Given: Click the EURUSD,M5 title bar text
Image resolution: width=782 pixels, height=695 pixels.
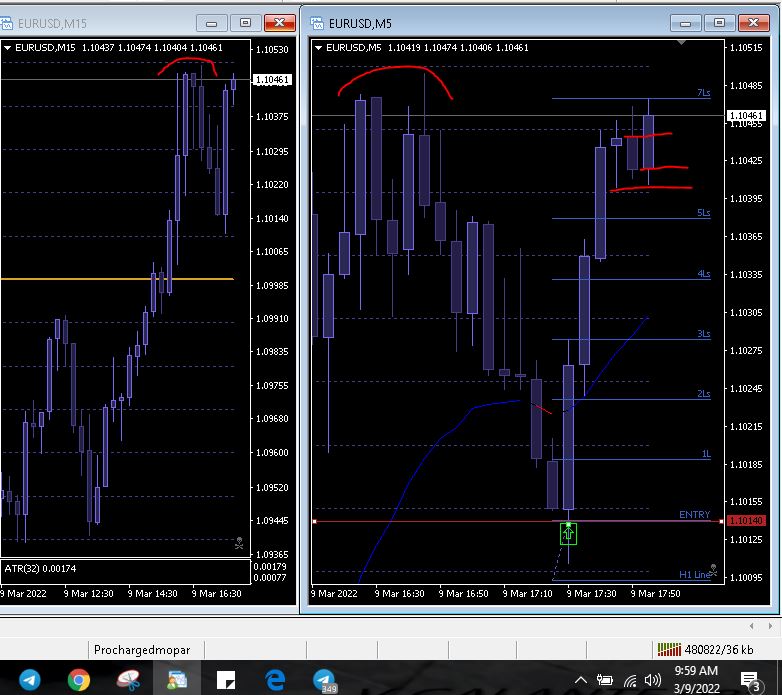Looking at the screenshot, I should [360, 23].
